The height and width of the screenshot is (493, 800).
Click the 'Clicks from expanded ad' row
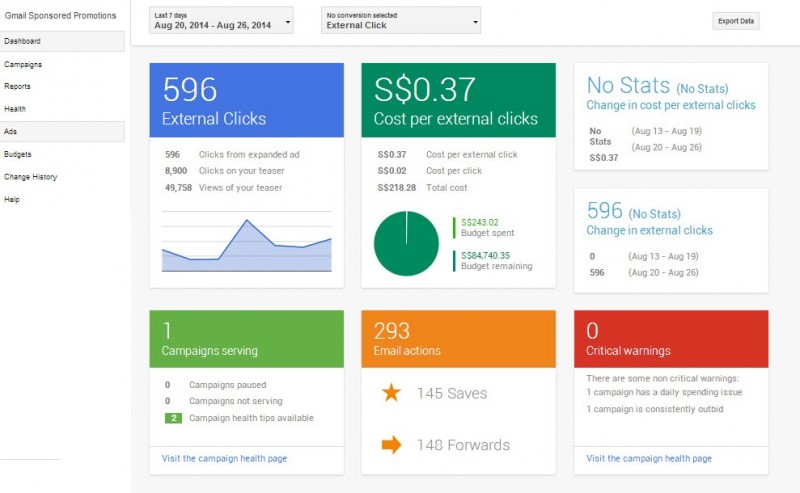pyautogui.click(x=232, y=154)
